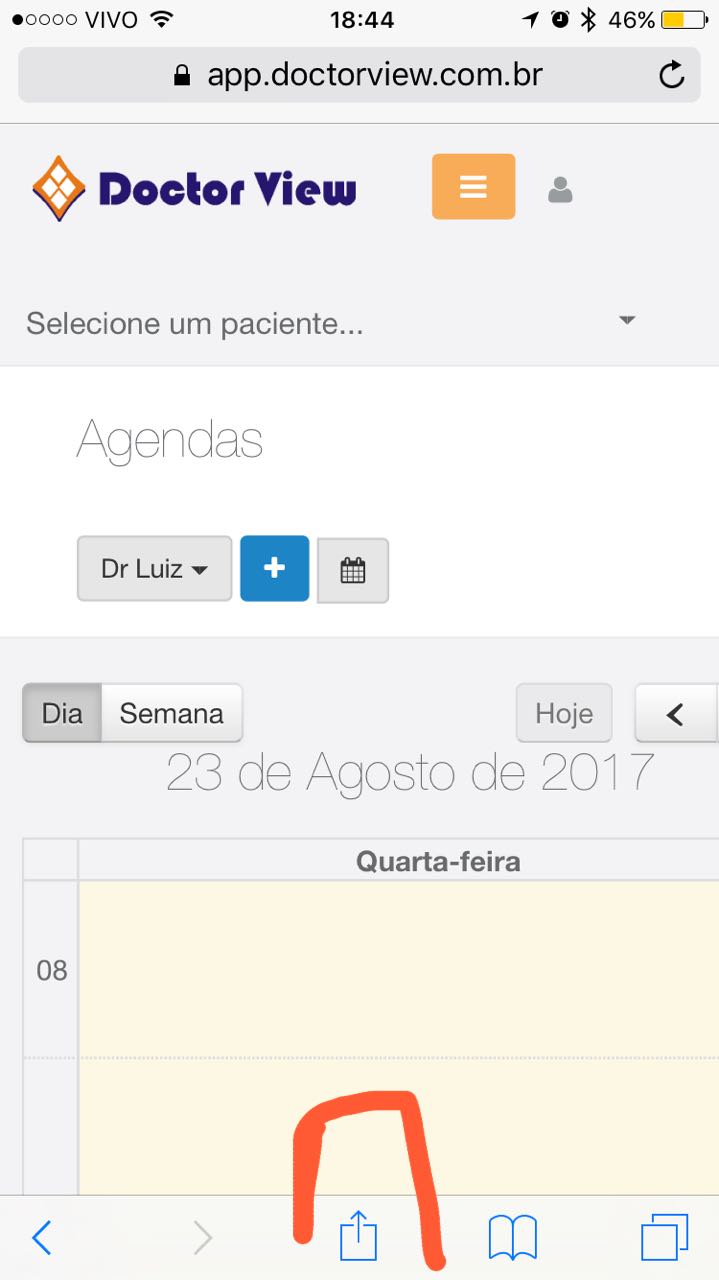Tap the app.doctorview.com.br address bar
719x1280 pixels.
[360, 75]
